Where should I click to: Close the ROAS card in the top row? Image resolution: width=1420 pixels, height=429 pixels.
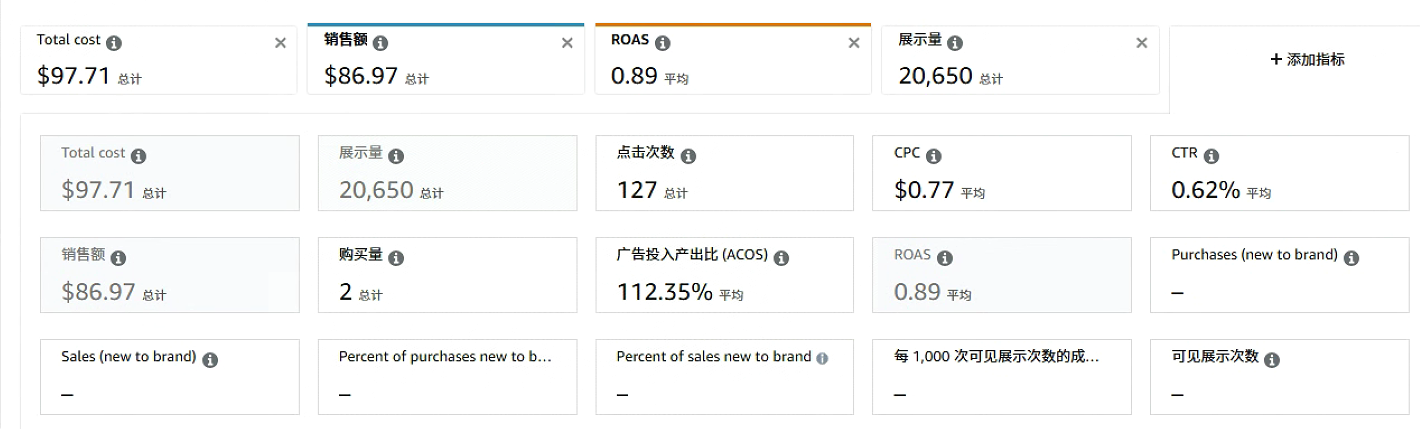click(x=853, y=43)
